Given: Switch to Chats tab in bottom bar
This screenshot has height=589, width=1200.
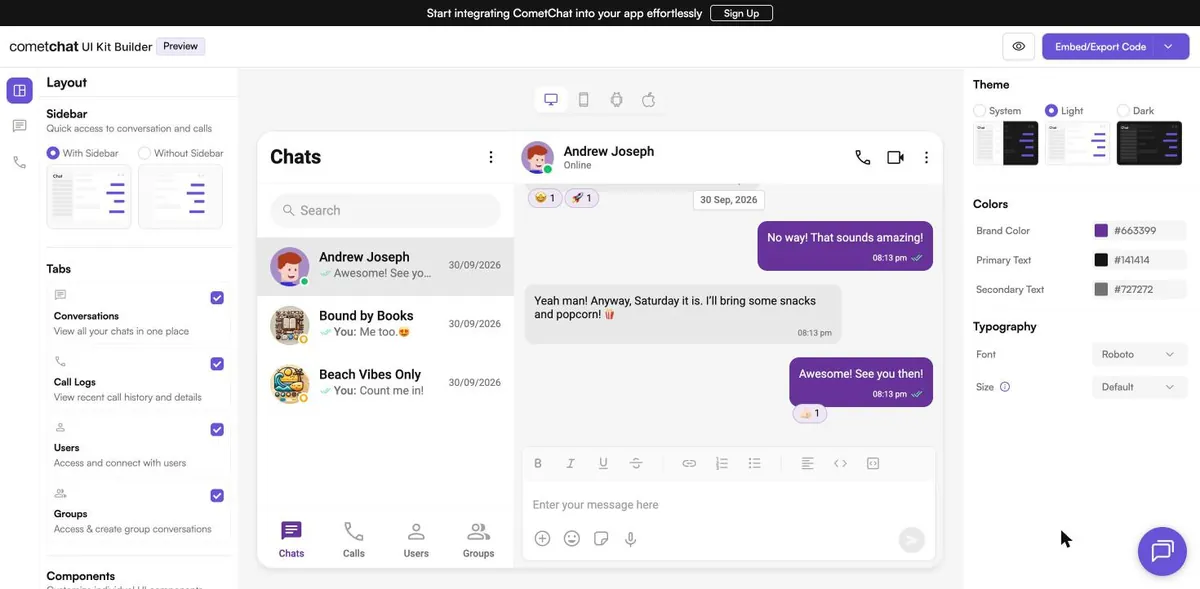Looking at the screenshot, I should (x=291, y=540).
